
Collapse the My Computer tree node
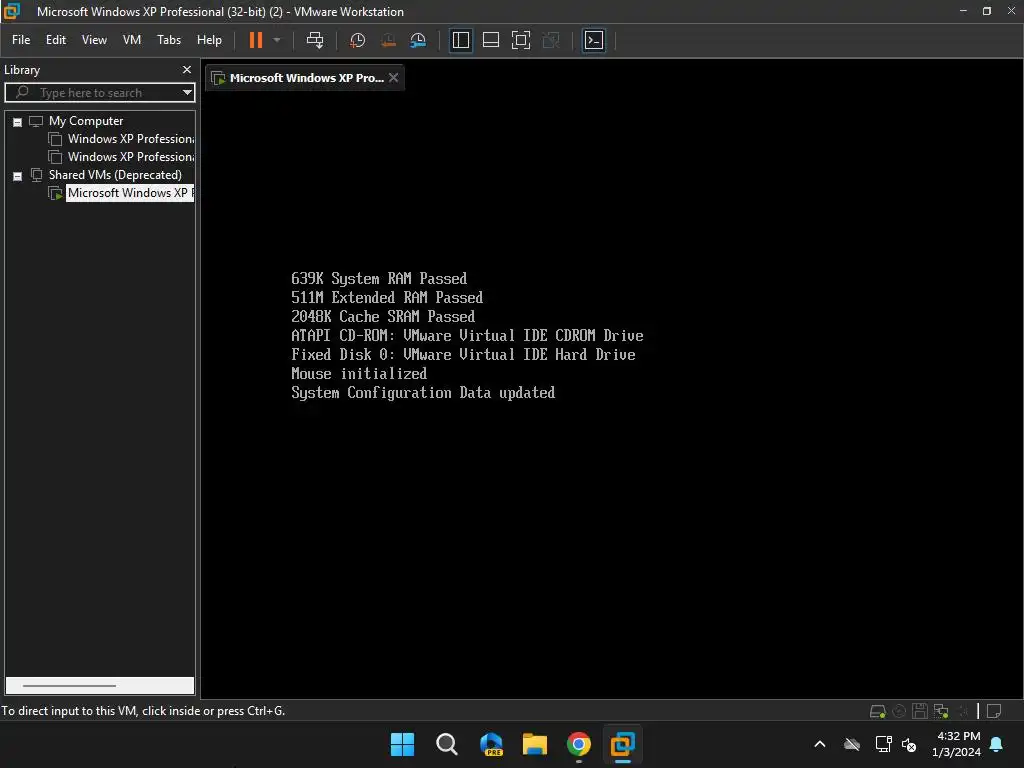click(x=18, y=122)
